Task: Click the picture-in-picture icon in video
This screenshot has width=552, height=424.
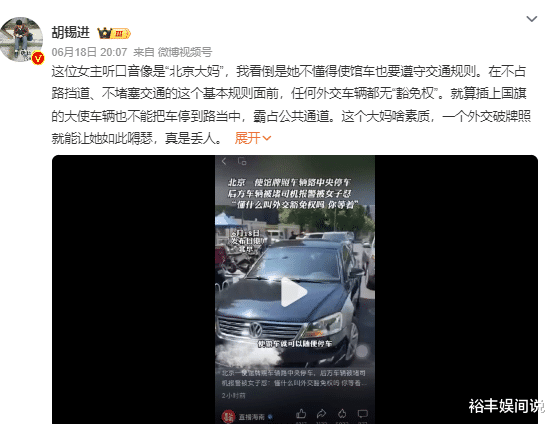Action: [242, 161]
